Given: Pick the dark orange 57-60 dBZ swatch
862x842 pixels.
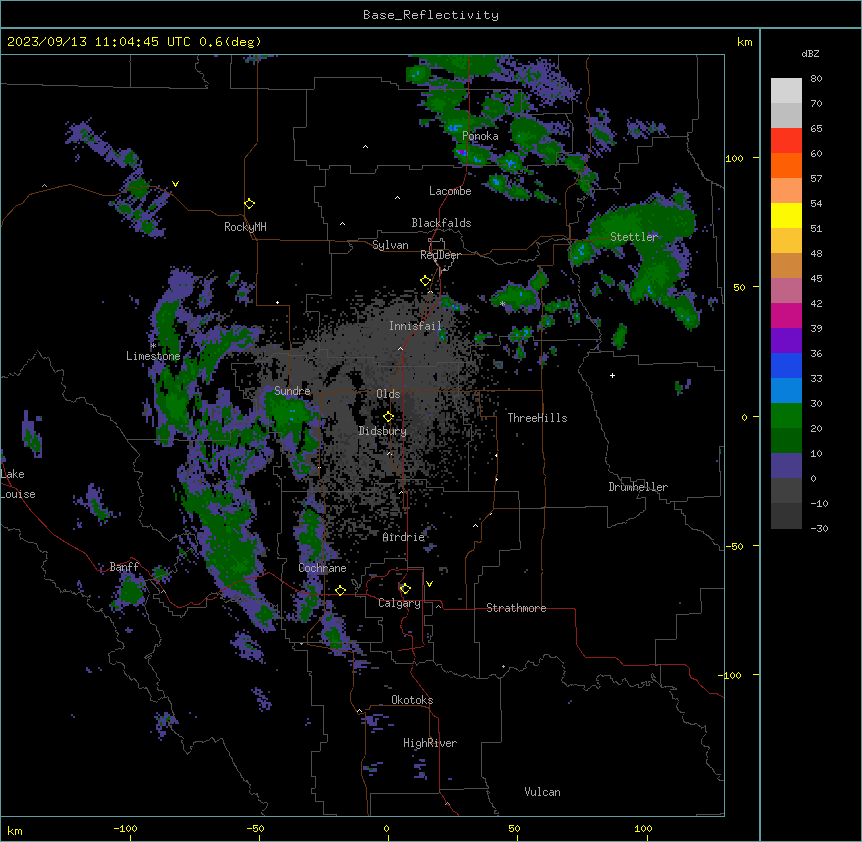Looking at the screenshot, I should [x=786, y=165].
